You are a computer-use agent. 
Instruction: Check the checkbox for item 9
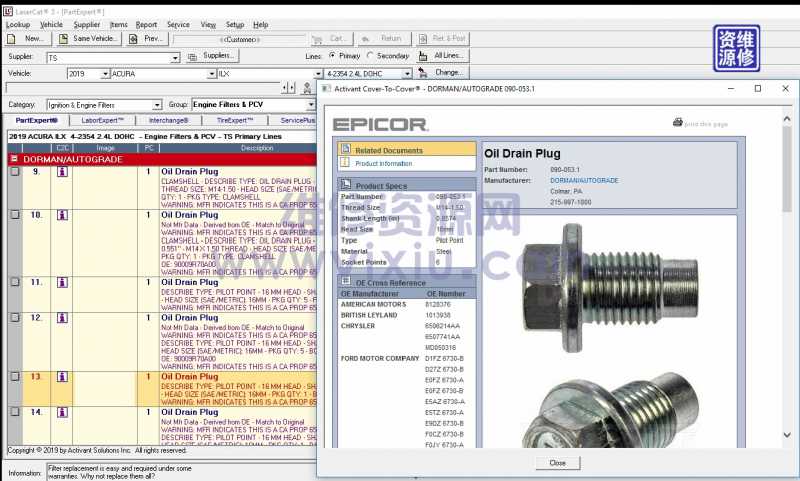pyautogui.click(x=15, y=172)
